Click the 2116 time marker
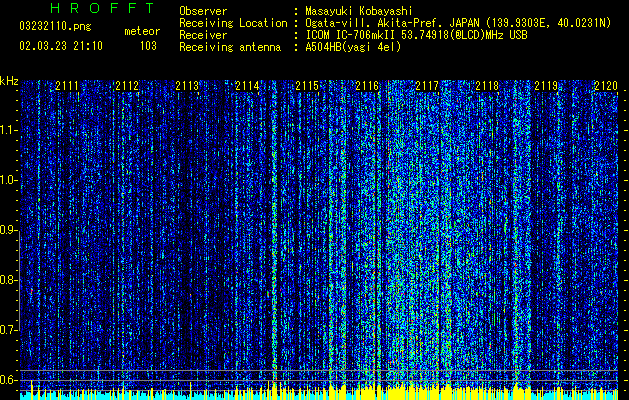 (367, 86)
